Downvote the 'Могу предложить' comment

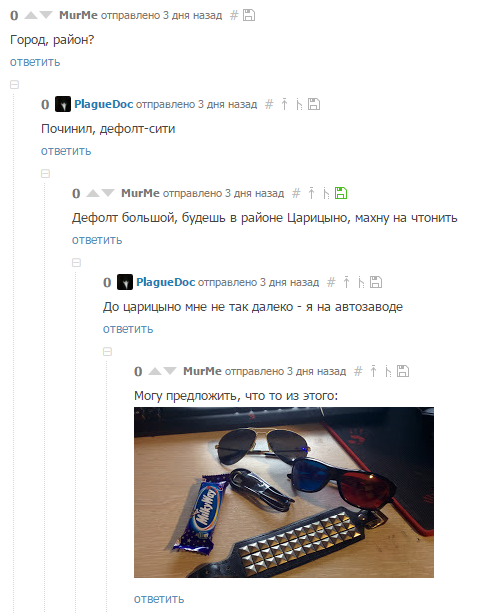(x=170, y=371)
